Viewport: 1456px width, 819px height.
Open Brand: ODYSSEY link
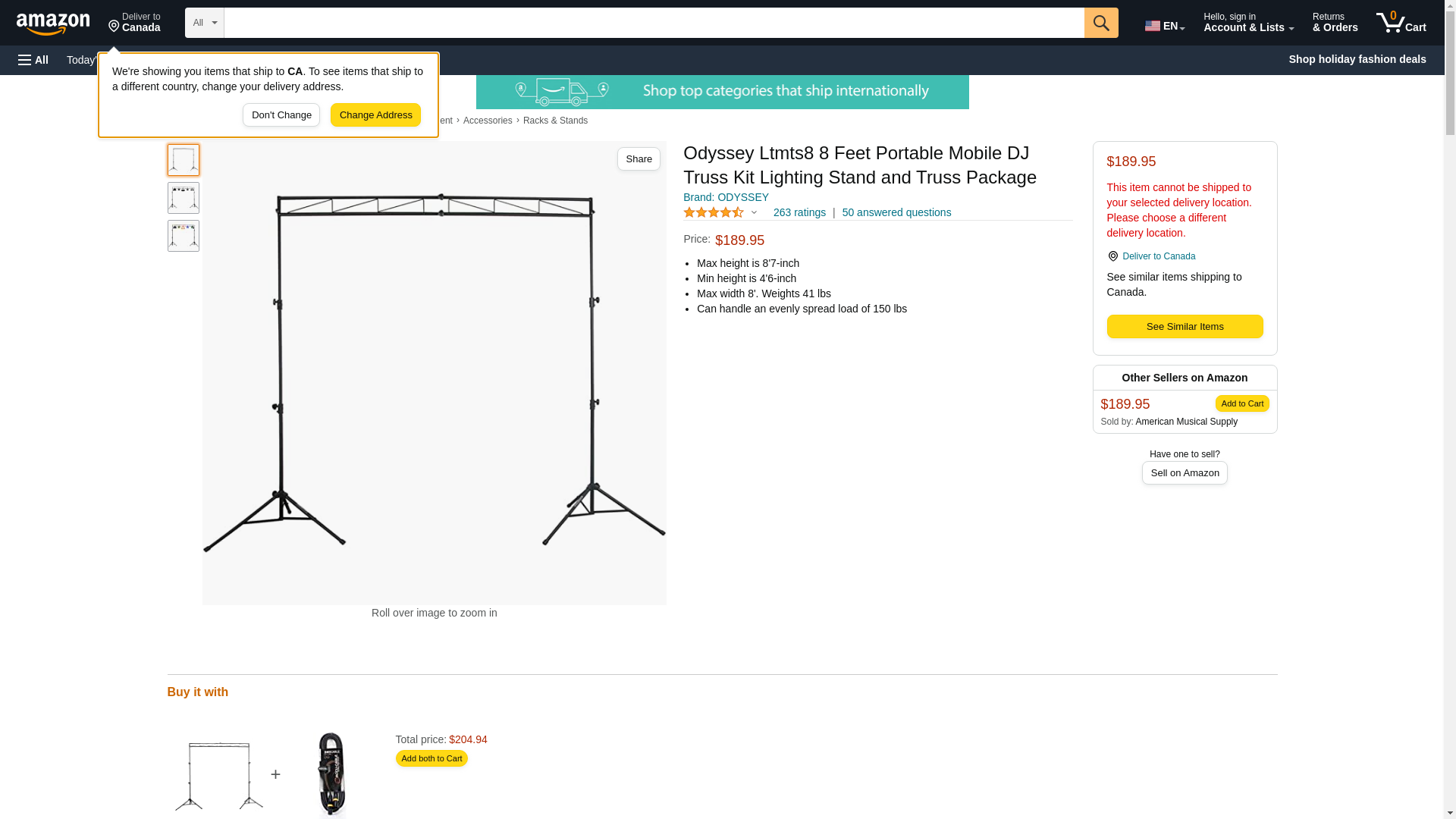(x=726, y=197)
